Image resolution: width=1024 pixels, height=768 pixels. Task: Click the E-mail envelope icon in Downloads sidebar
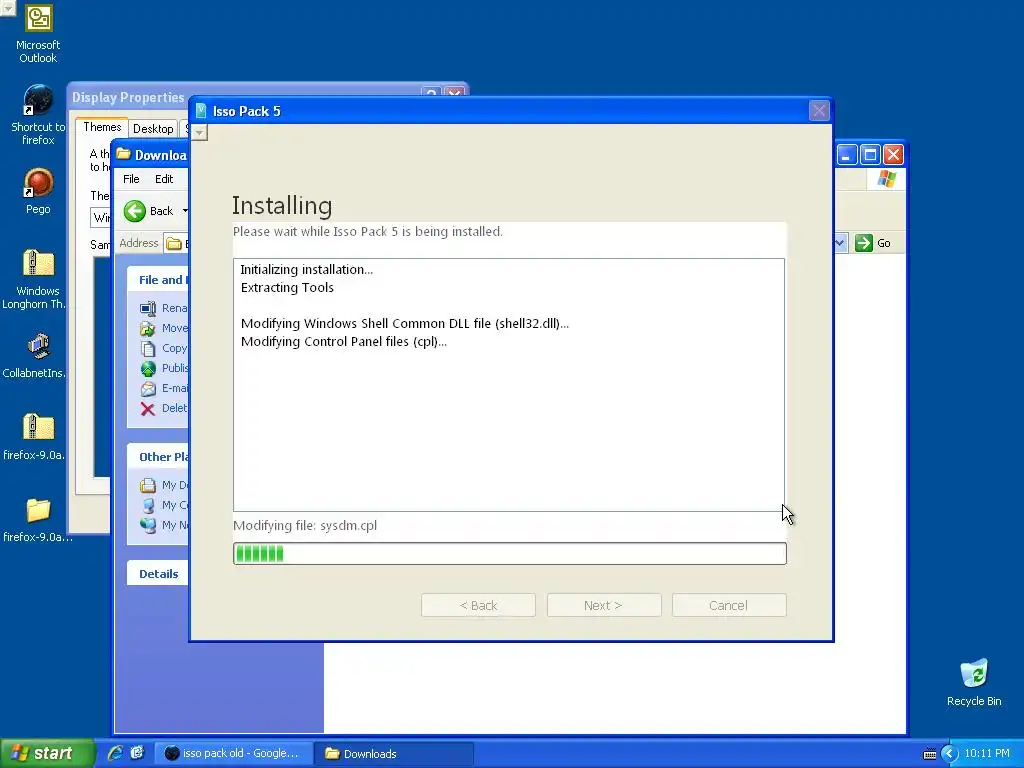(x=148, y=389)
